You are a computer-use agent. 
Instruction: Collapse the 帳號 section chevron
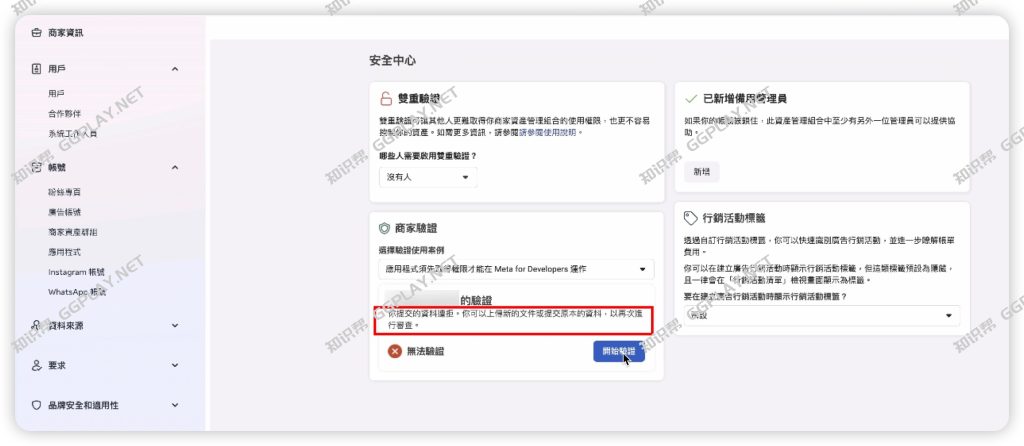click(174, 167)
